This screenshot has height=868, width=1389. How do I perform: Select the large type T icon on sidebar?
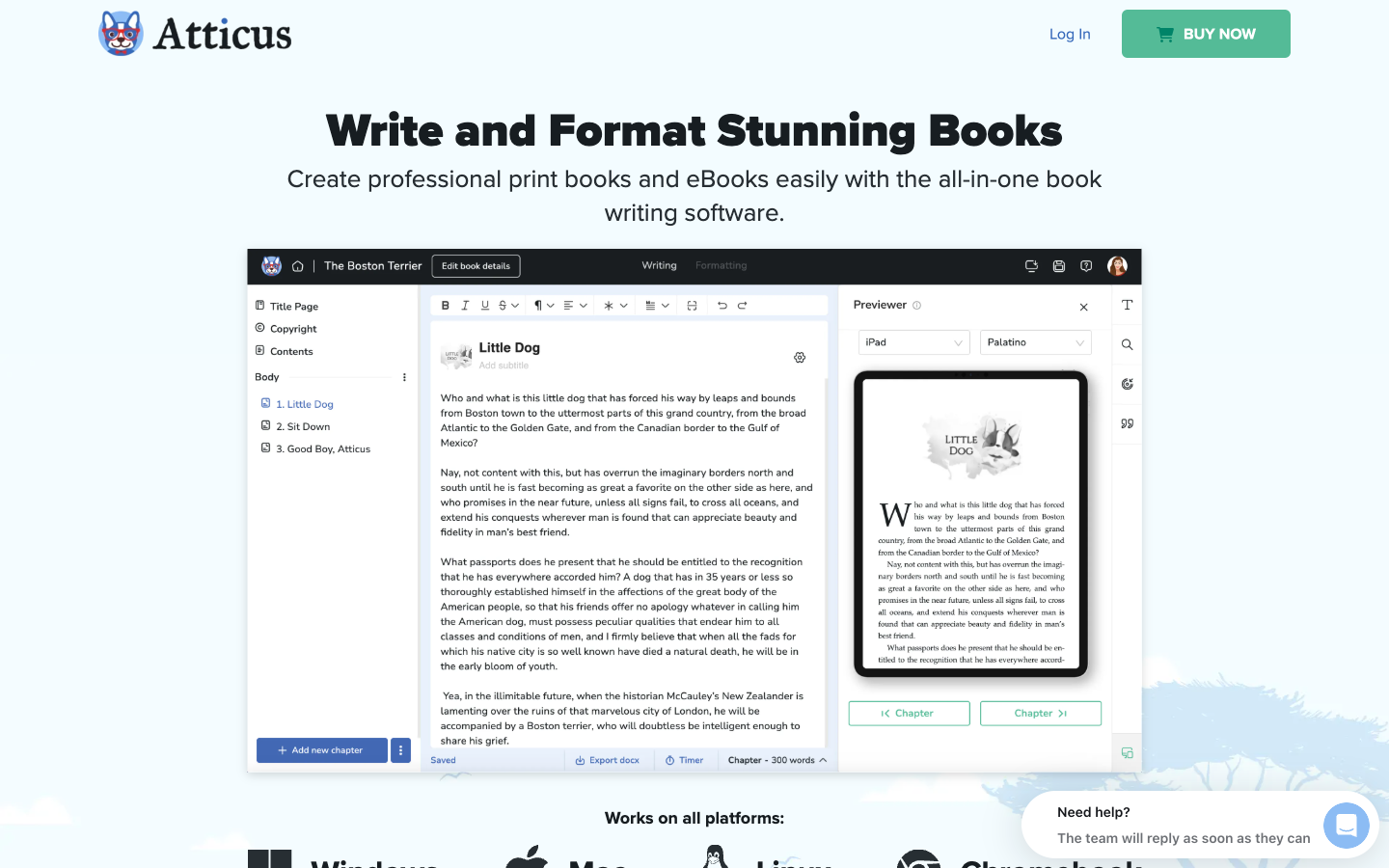point(1127,305)
